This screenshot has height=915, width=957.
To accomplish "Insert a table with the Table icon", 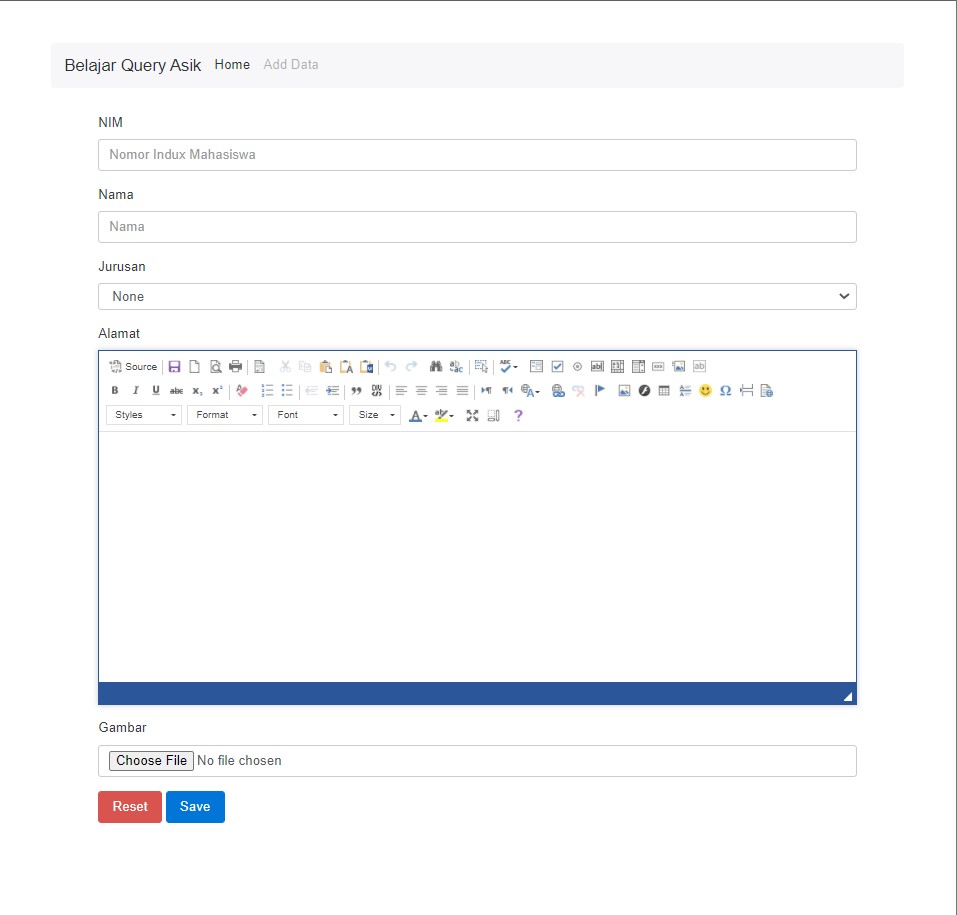I will pyautogui.click(x=664, y=391).
